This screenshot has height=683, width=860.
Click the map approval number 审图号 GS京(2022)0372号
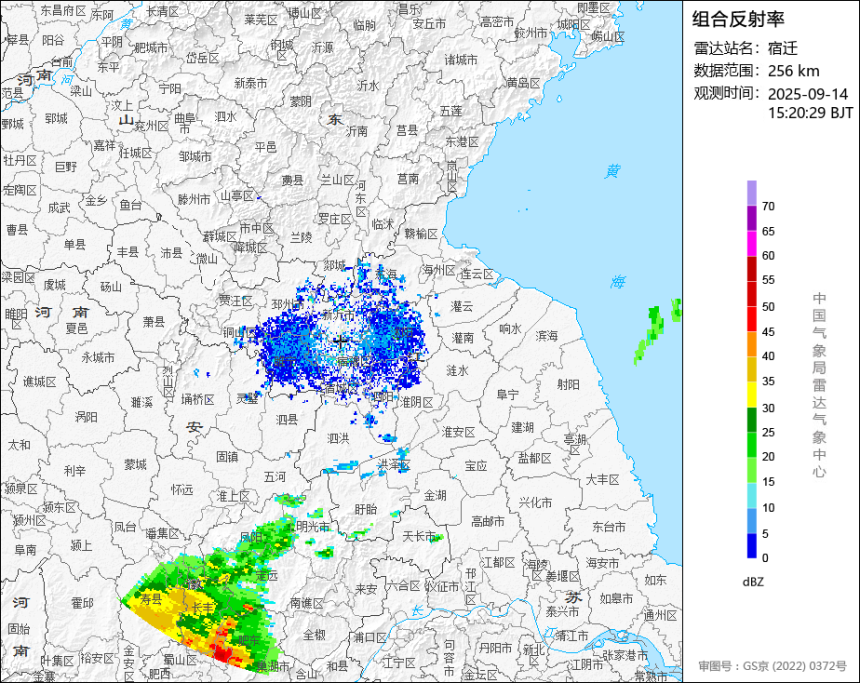coord(773,666)
